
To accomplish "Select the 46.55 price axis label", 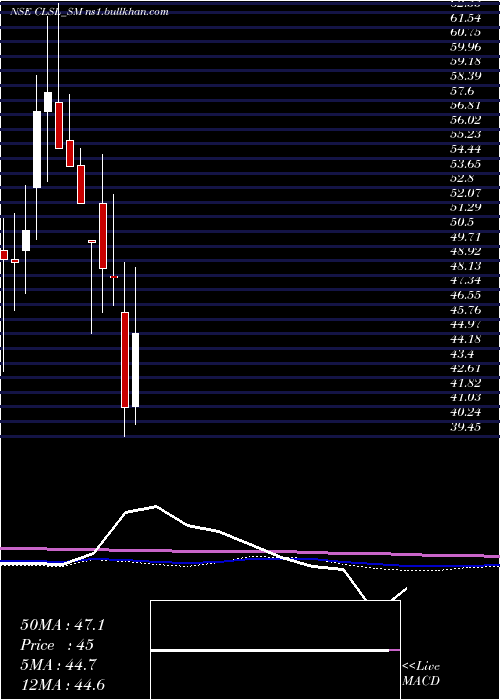I will [x=466, y=295].
